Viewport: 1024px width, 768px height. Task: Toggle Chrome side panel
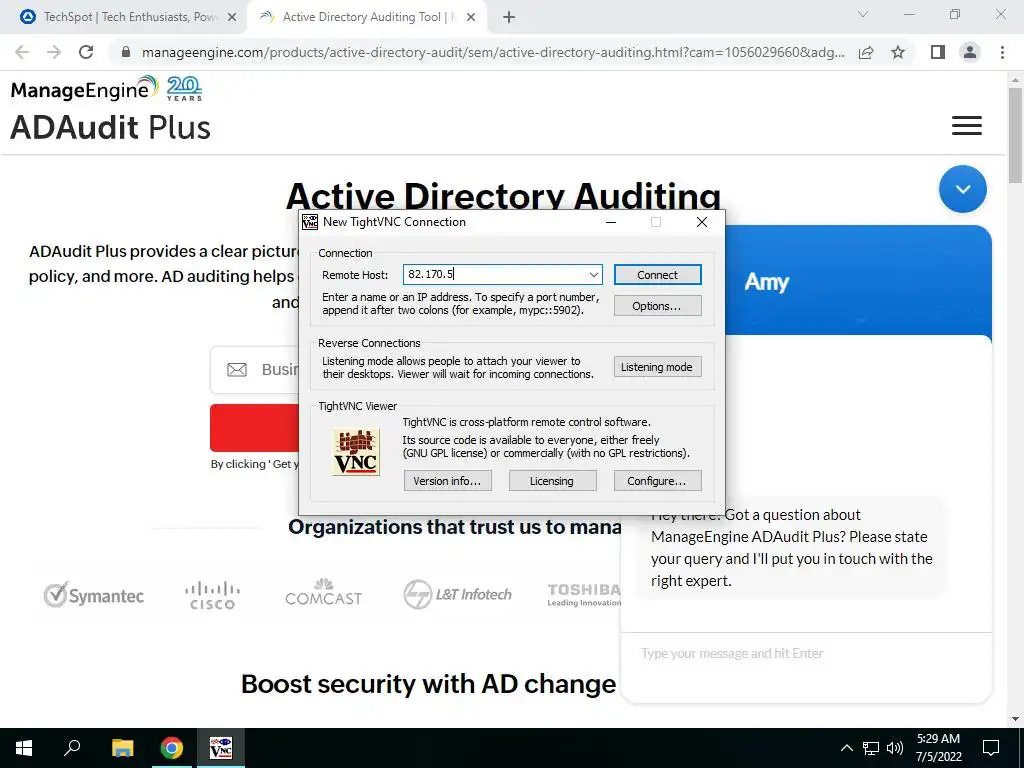point(938,52)
